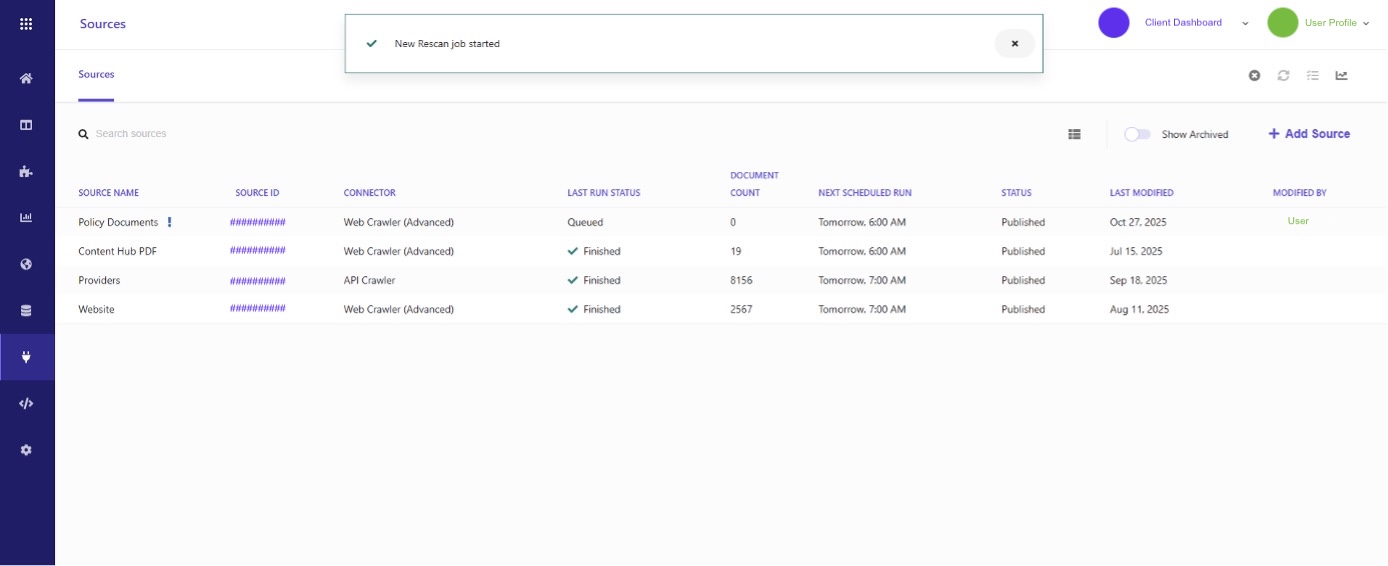Open the Providers source ID link

point(258,280)
